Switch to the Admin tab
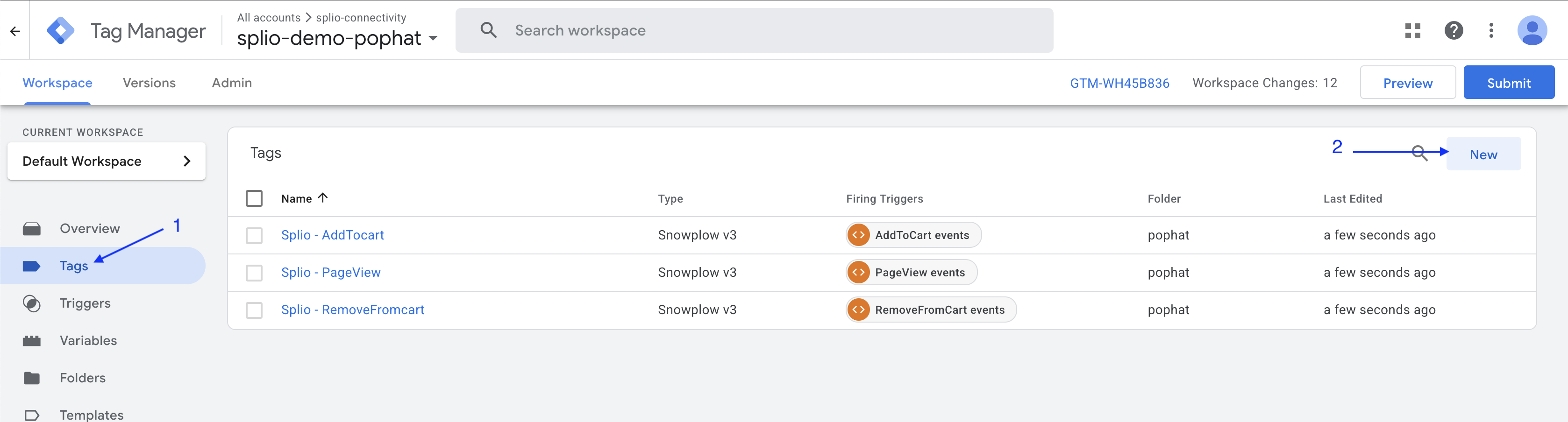The height and width of the screenshot is (422, 1568). (x=231, y=83)
